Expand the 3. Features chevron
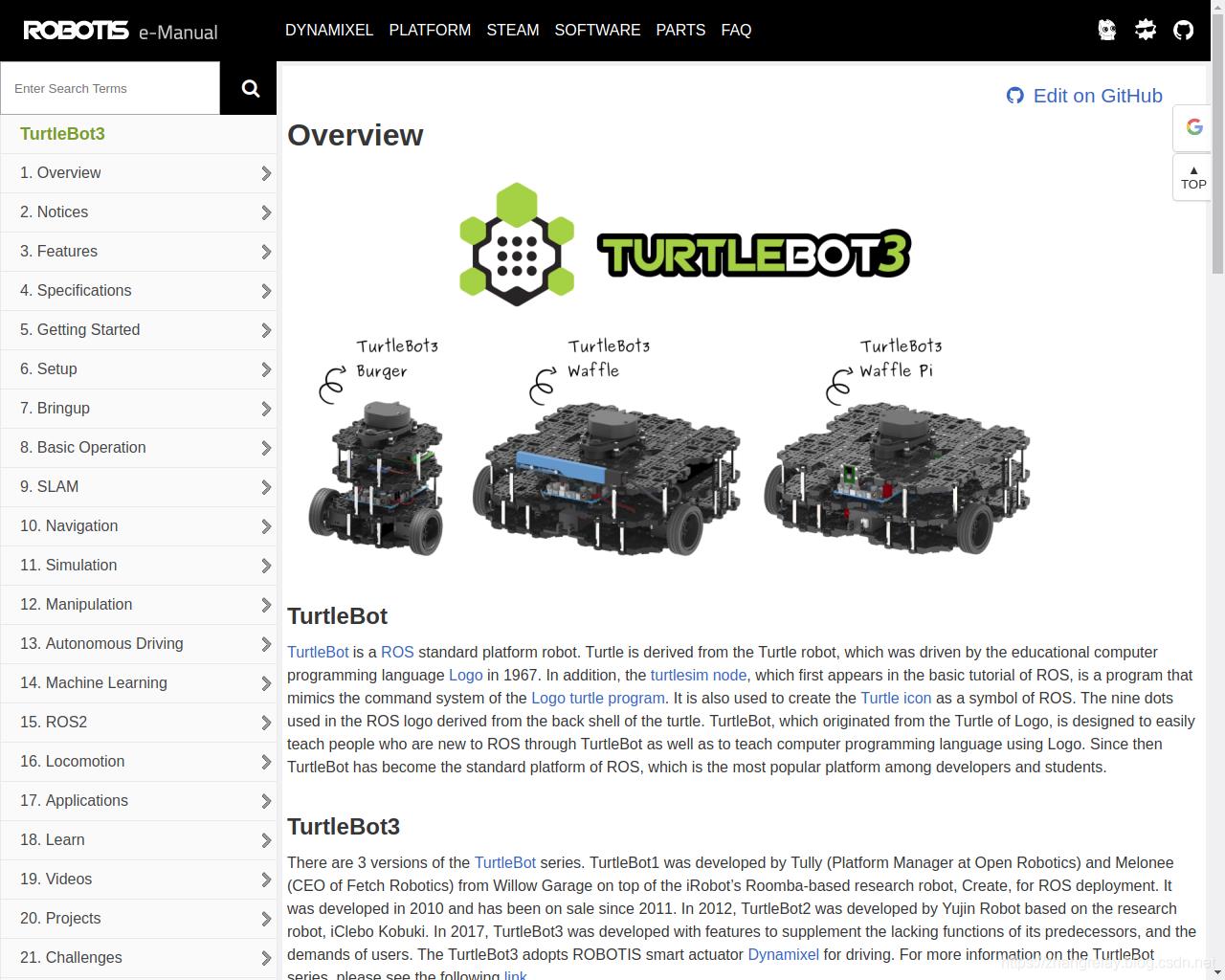This screenshot has width=1225, height=980. 266,252
